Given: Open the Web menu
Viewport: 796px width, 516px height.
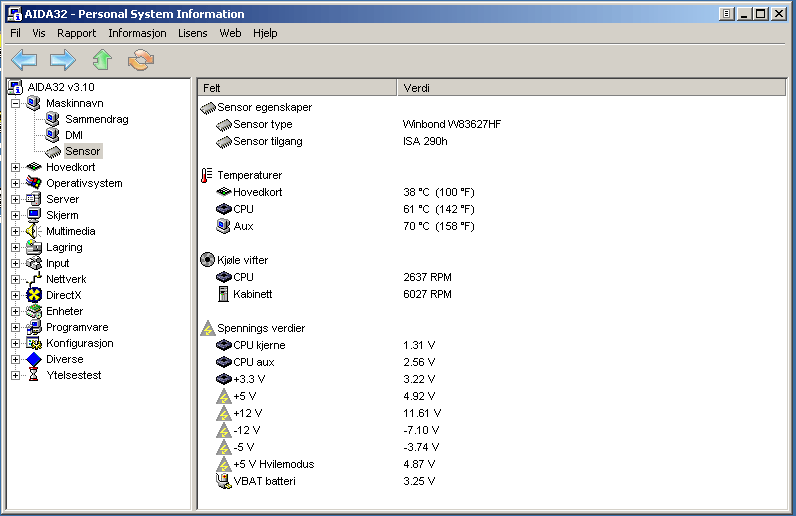Looking at the screenshot, I should point(230,33).
